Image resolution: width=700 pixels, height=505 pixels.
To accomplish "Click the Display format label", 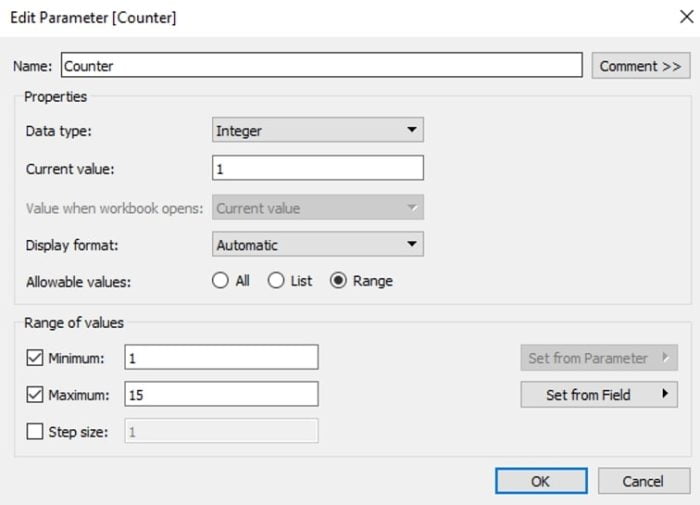I will click(x=72, y=245).
